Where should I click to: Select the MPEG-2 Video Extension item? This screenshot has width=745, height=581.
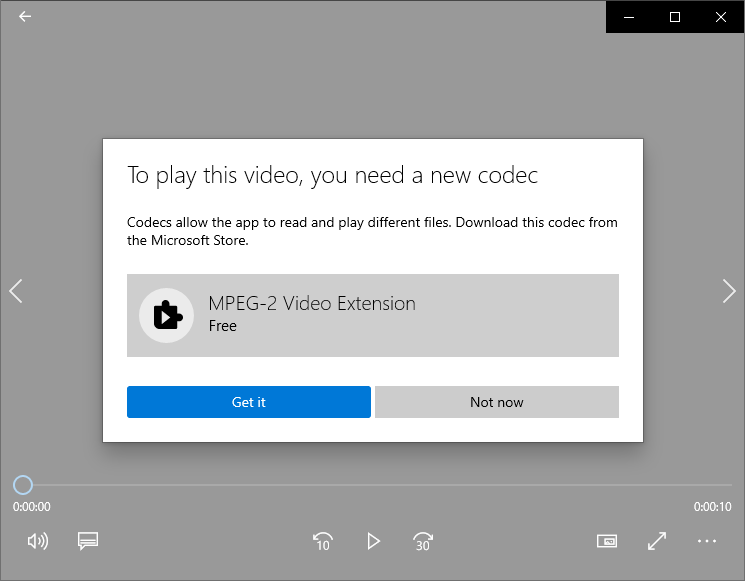point(372,315)
